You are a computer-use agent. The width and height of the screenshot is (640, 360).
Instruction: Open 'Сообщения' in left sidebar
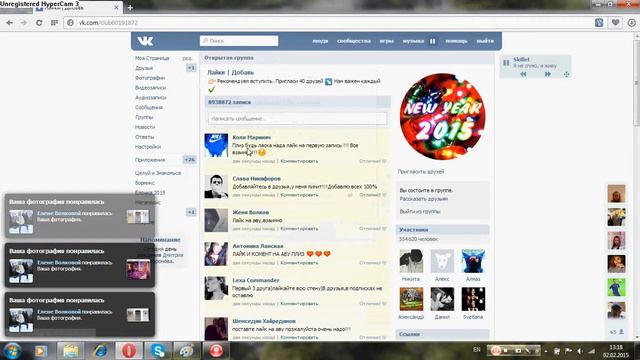(149, 107)
